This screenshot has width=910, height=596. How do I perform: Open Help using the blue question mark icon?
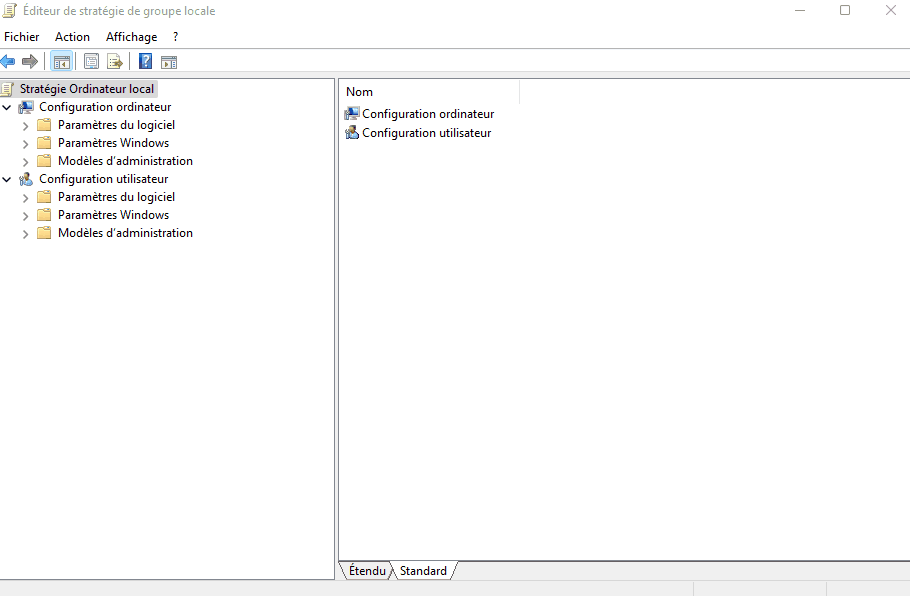144,61
